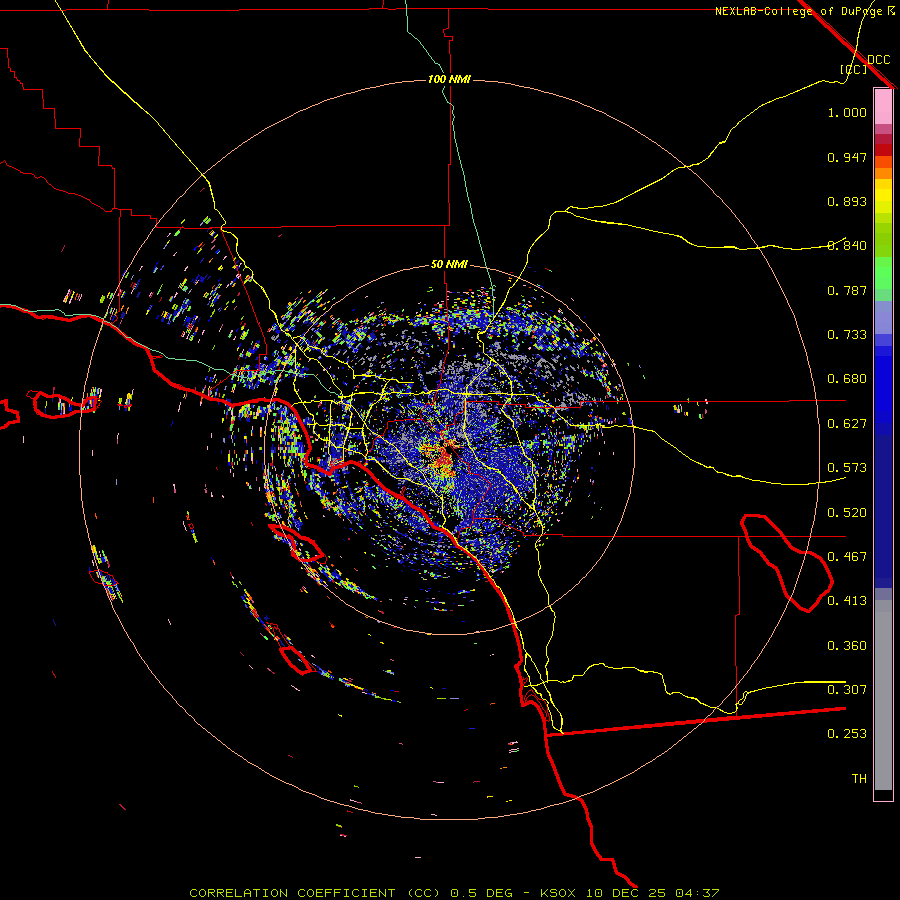This screenshot has width=900, height=900.
Task: Click the 0.627 scale value
Action: pos(847,424)
